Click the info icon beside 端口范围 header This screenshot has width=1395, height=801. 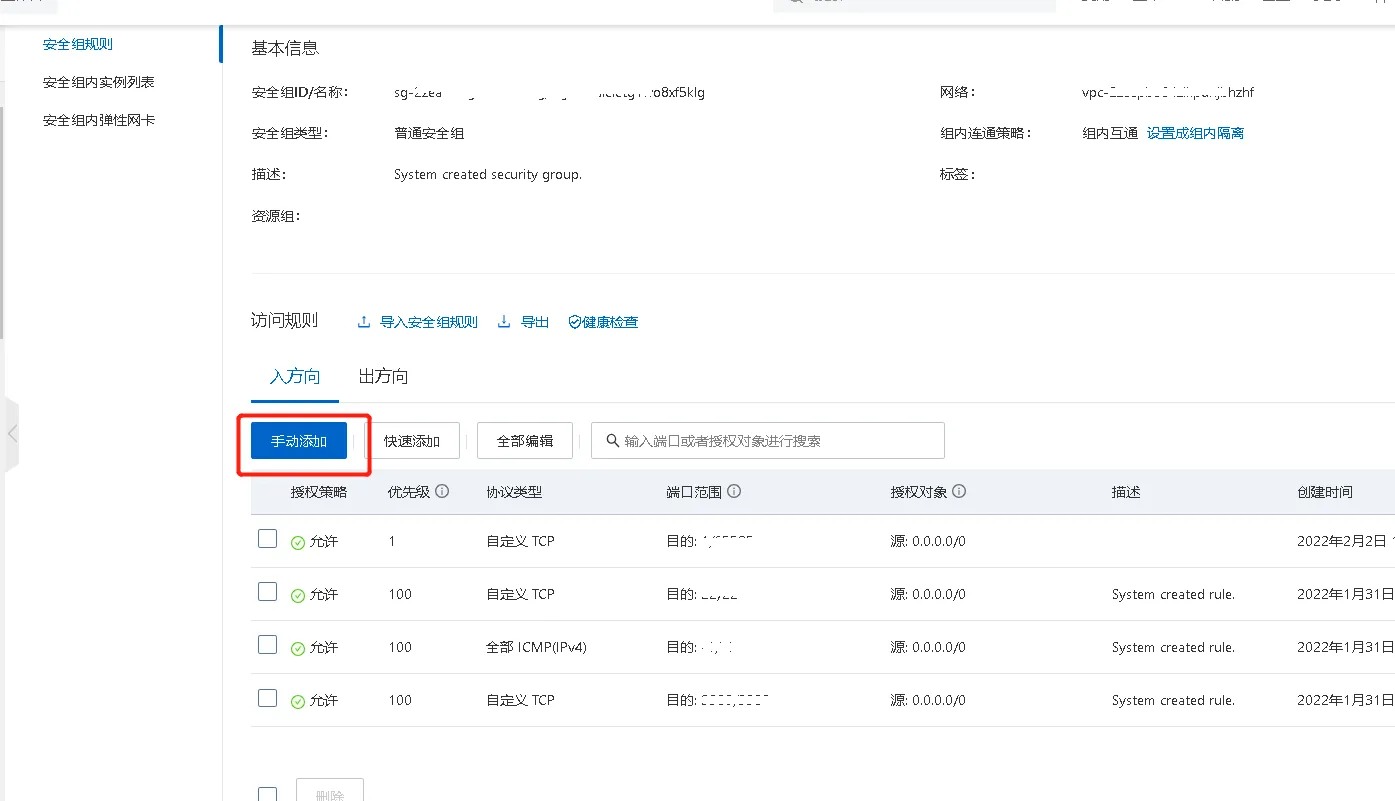point(734,492)
